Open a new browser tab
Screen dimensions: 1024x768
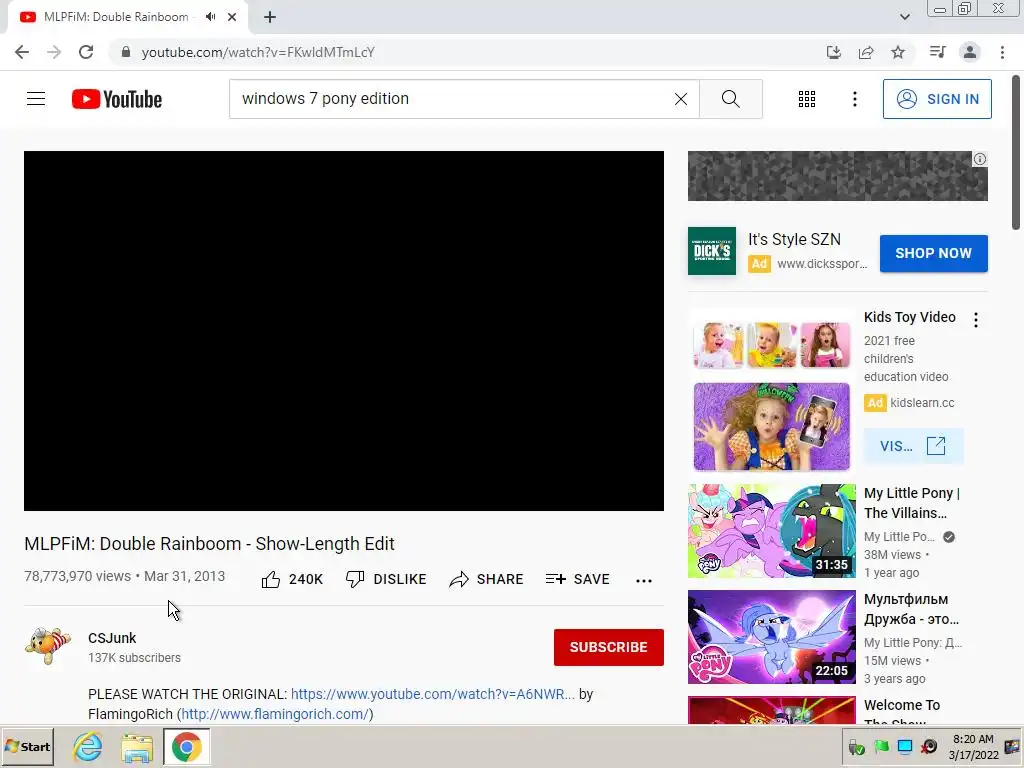click(x=270, y=17)
